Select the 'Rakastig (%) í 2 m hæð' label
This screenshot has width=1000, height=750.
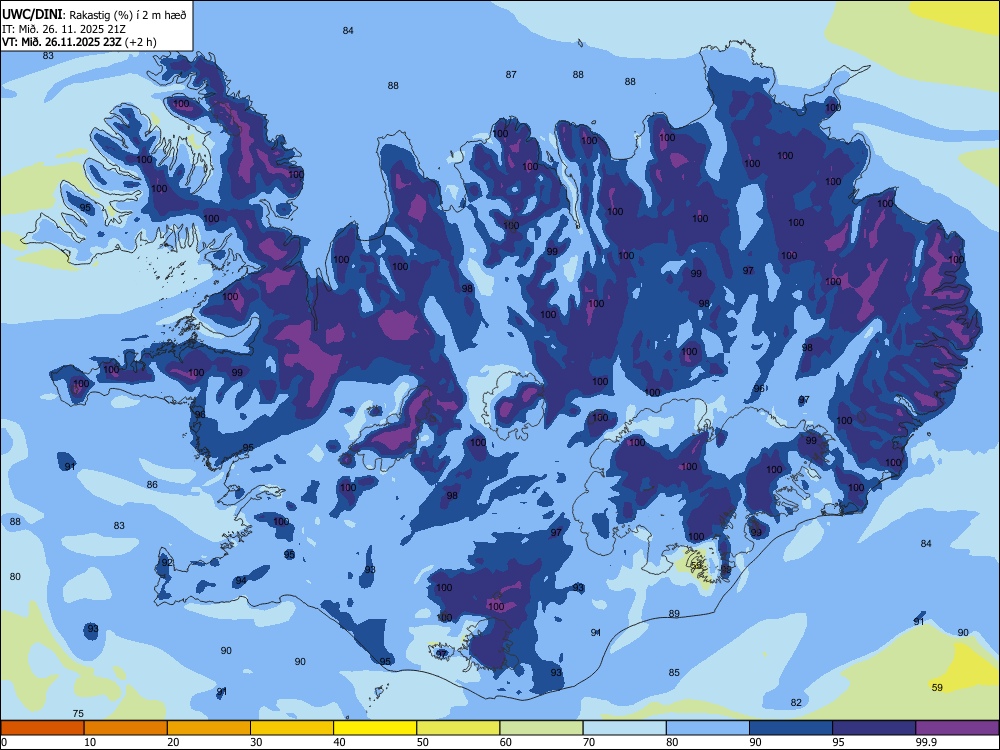tap(128, 15)
